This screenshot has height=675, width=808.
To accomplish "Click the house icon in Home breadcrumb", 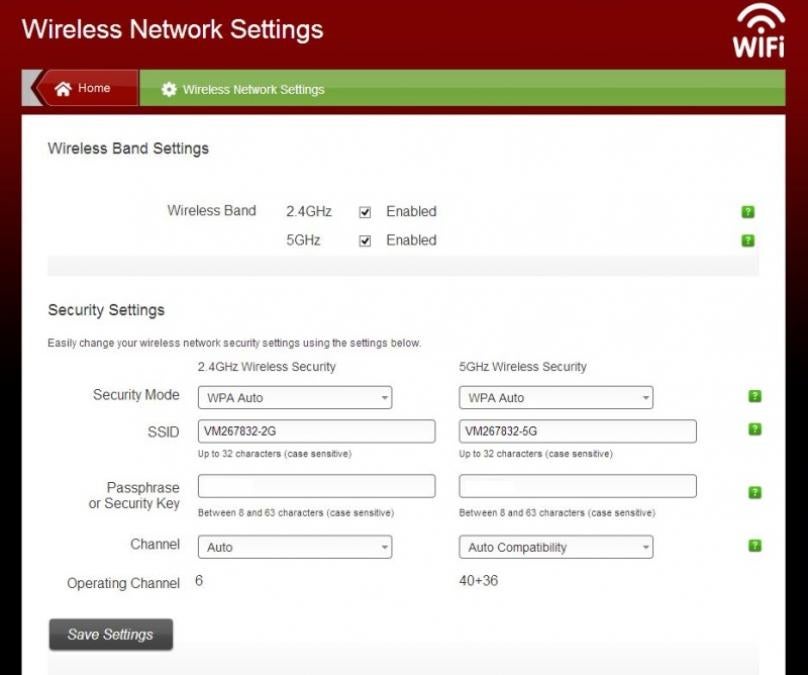I will tap(63, 89).
